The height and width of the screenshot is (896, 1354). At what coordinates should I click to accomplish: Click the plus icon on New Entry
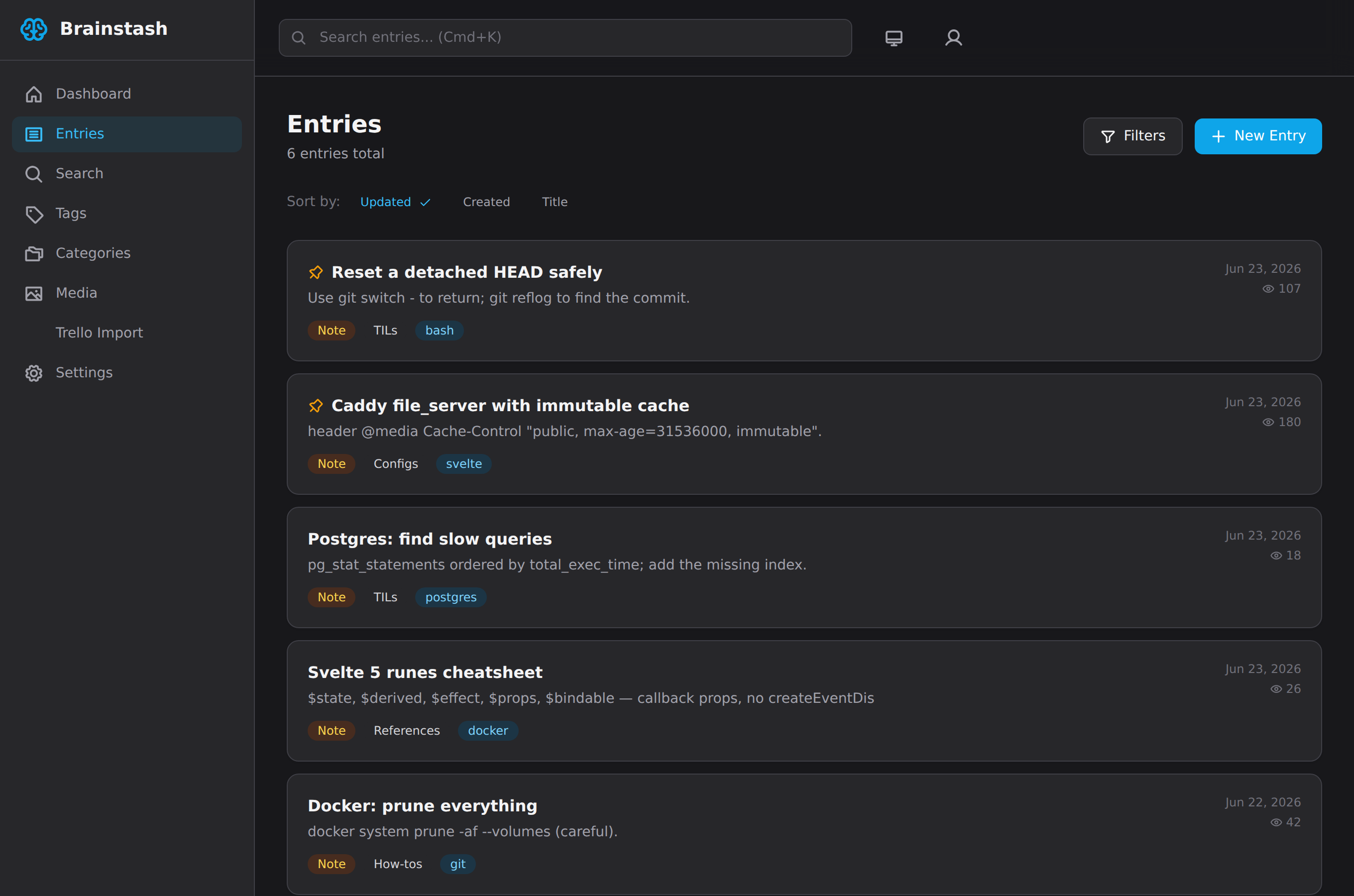point(1218,136)
